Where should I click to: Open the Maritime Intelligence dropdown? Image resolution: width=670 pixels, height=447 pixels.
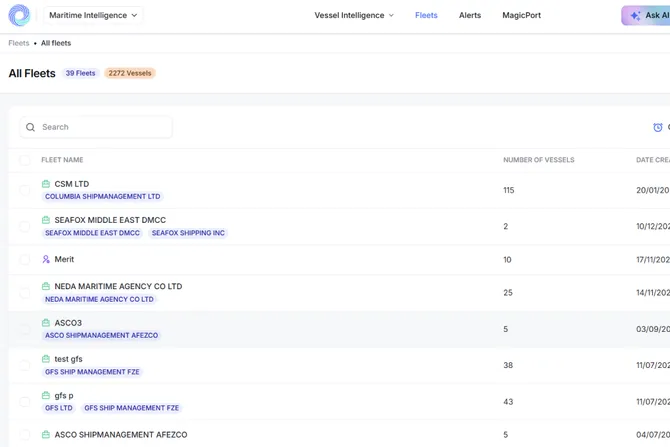tap(93, 16)
